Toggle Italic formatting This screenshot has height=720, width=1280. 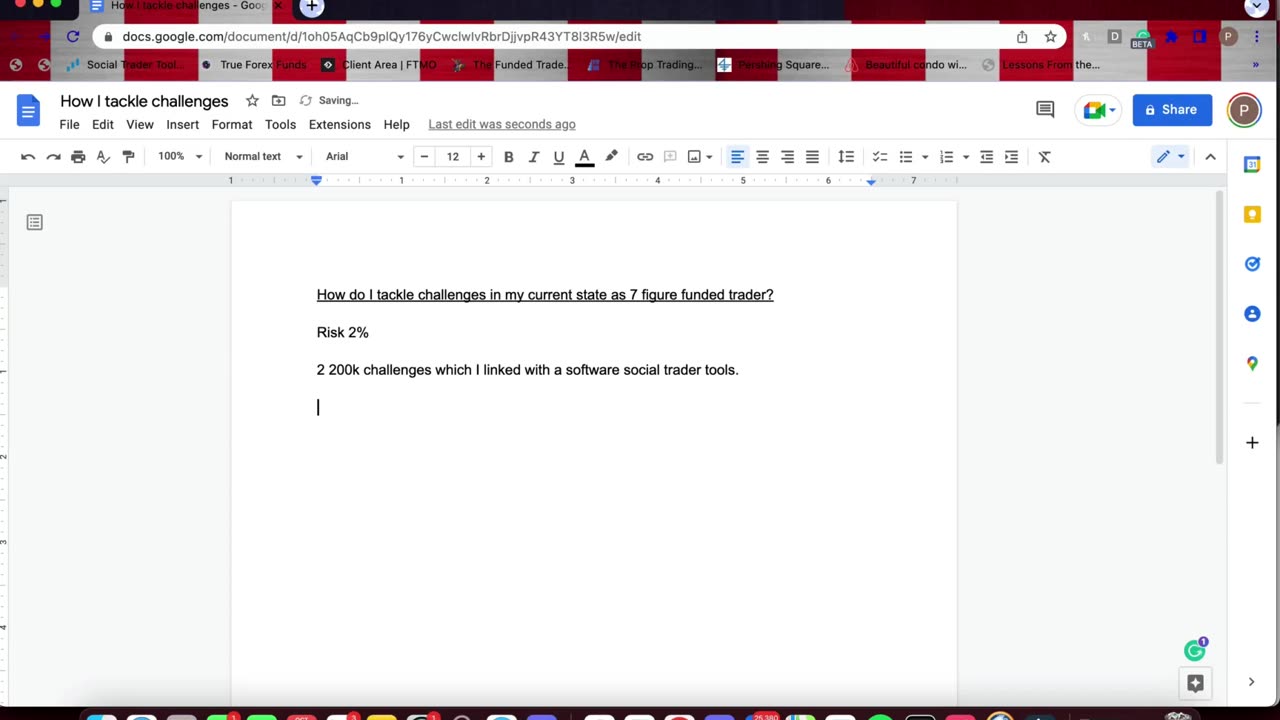click(533, 157)
